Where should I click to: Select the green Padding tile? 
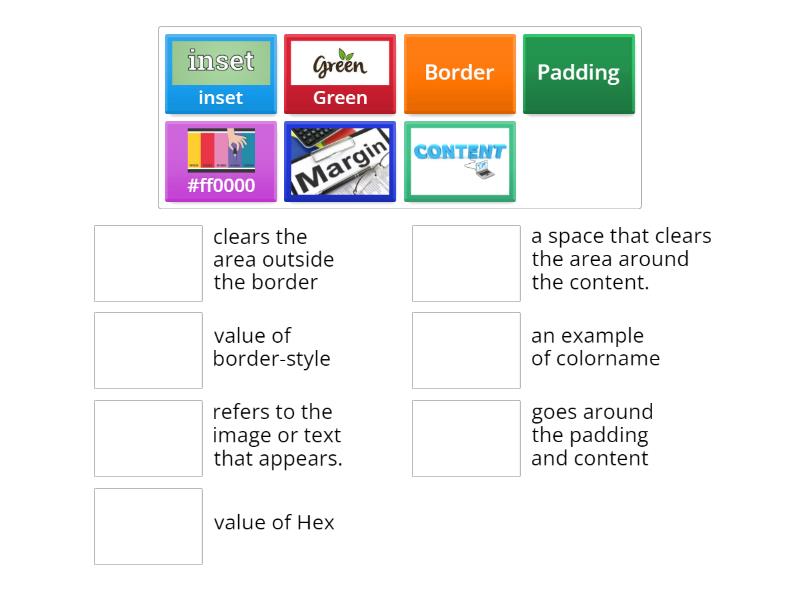click(x=578, y=73)
